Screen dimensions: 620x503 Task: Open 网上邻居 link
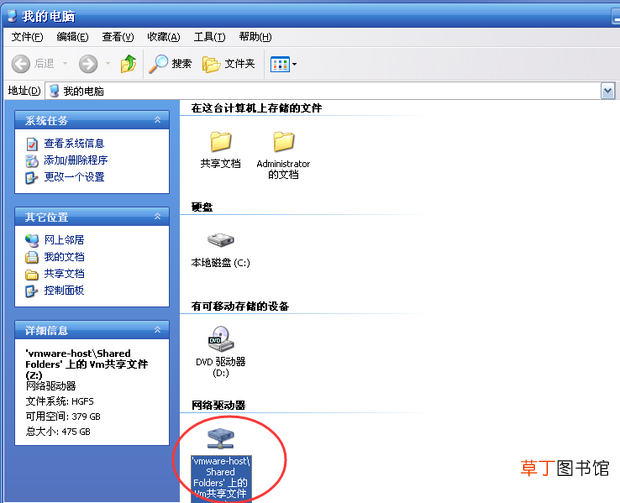point(64,240)
